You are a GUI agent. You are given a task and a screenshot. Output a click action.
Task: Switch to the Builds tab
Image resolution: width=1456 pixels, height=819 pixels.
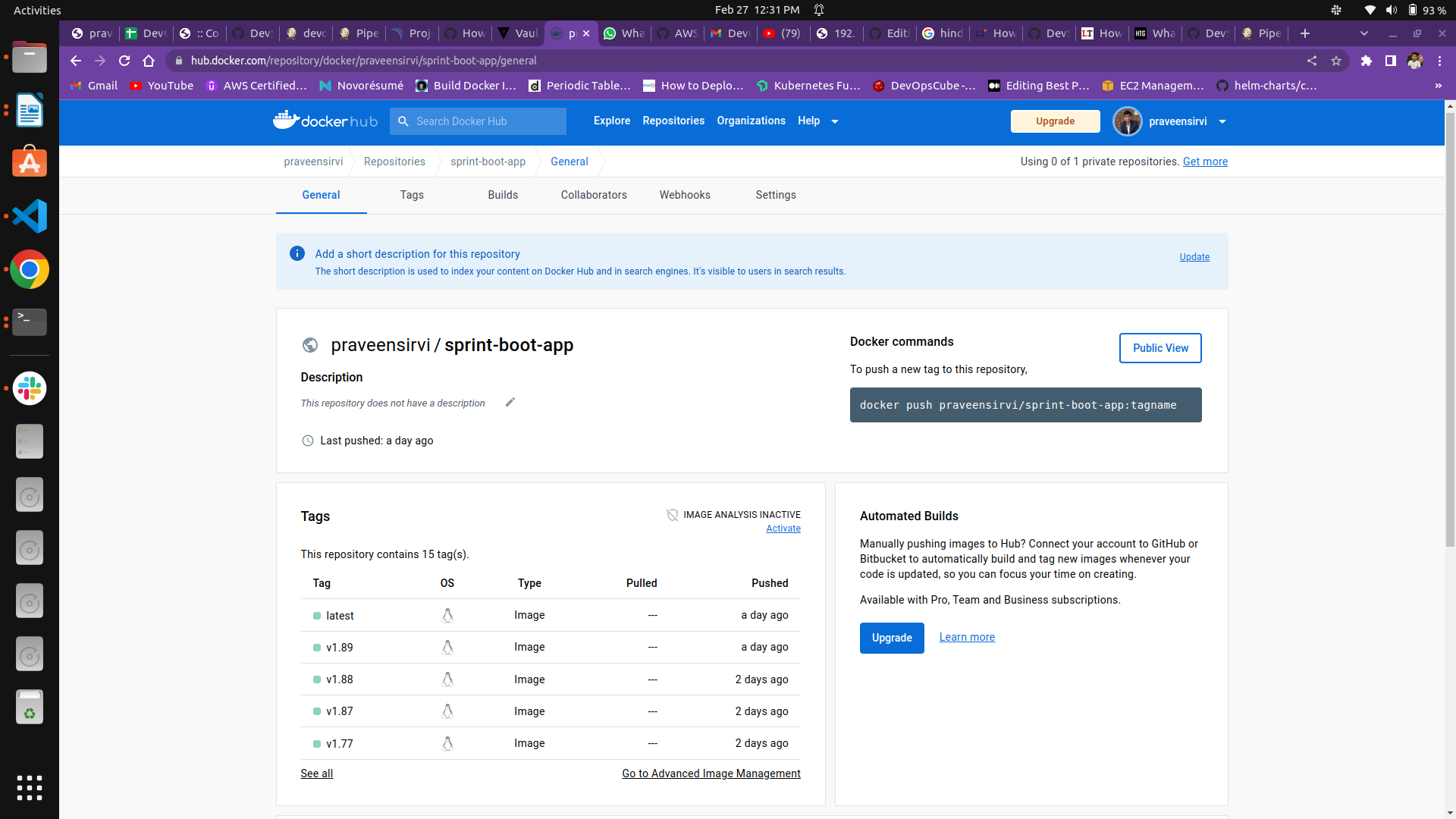pos(503,195)
